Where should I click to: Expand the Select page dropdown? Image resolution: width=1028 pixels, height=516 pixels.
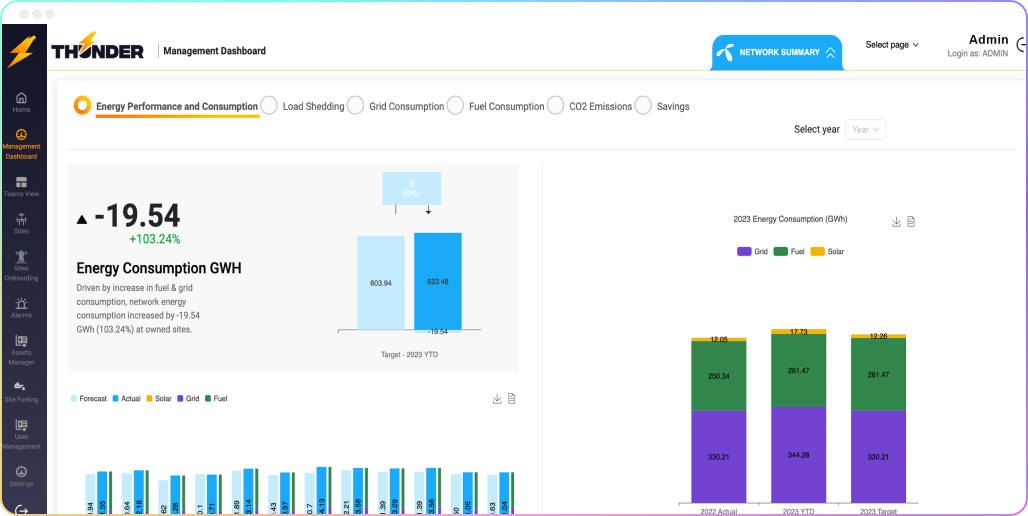[891, 45]
